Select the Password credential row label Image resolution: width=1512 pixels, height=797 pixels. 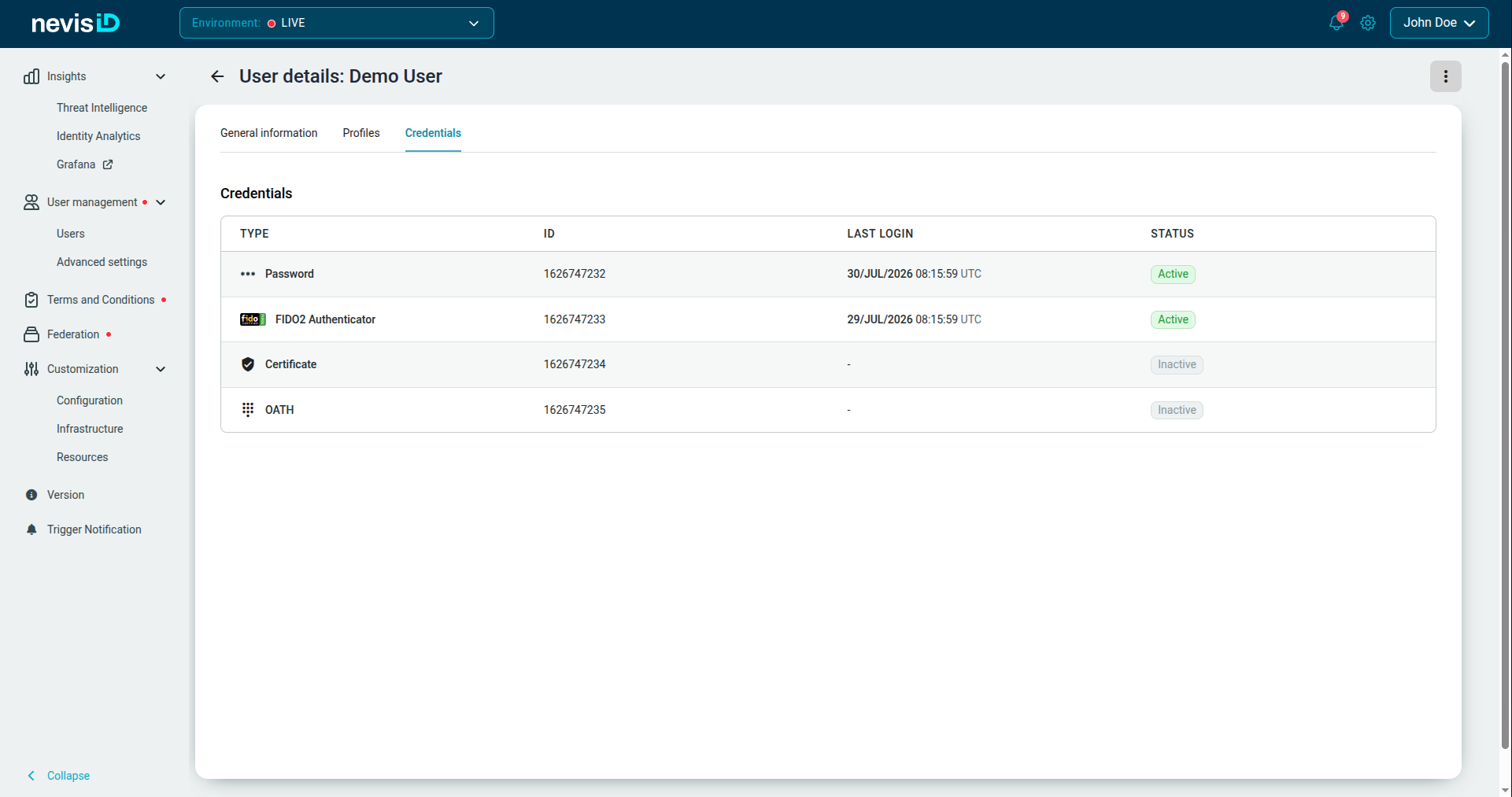pyautogui.click(x=290, y=274)
